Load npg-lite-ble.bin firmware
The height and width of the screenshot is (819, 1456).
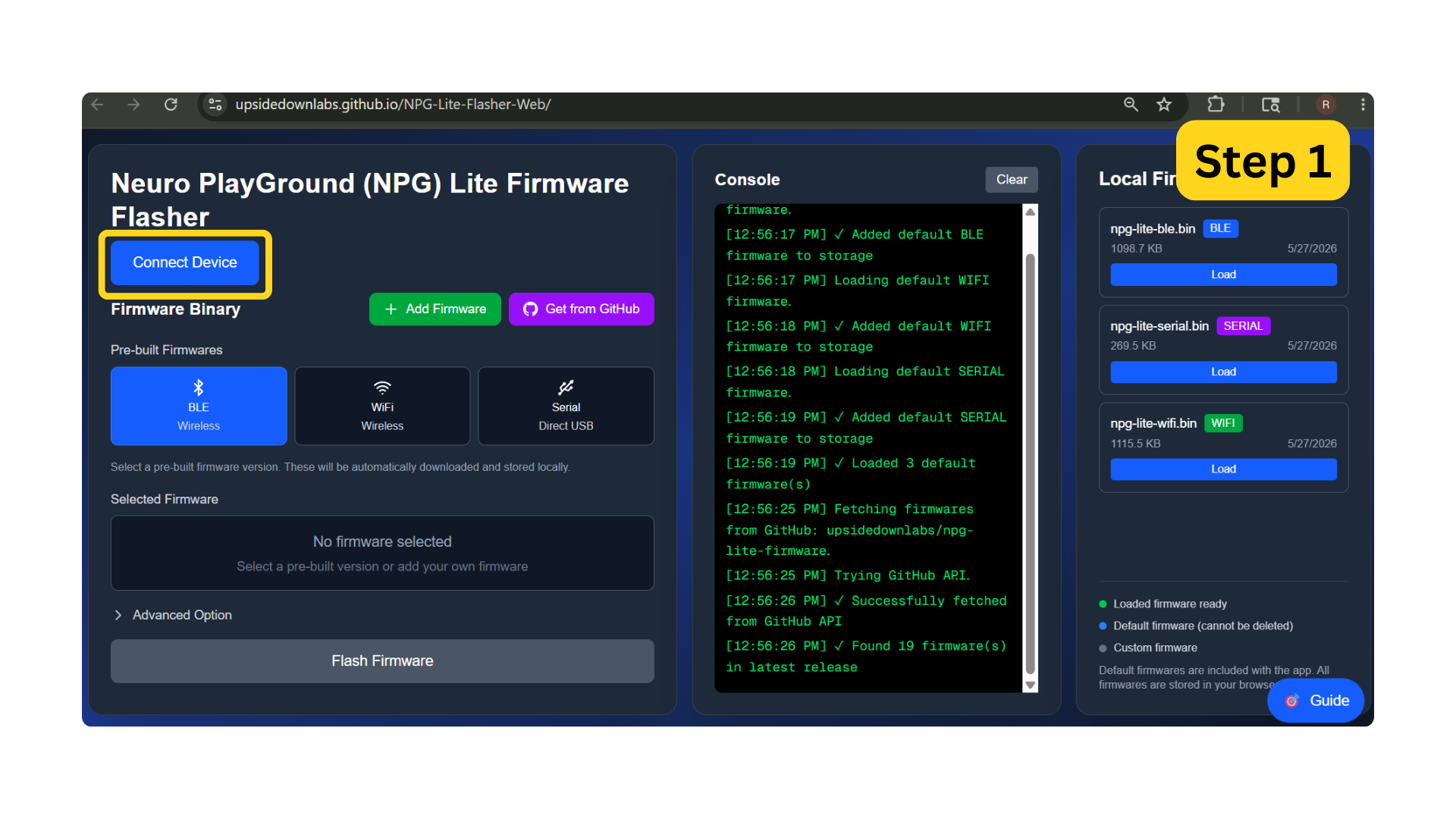[x=1223, y=275]
